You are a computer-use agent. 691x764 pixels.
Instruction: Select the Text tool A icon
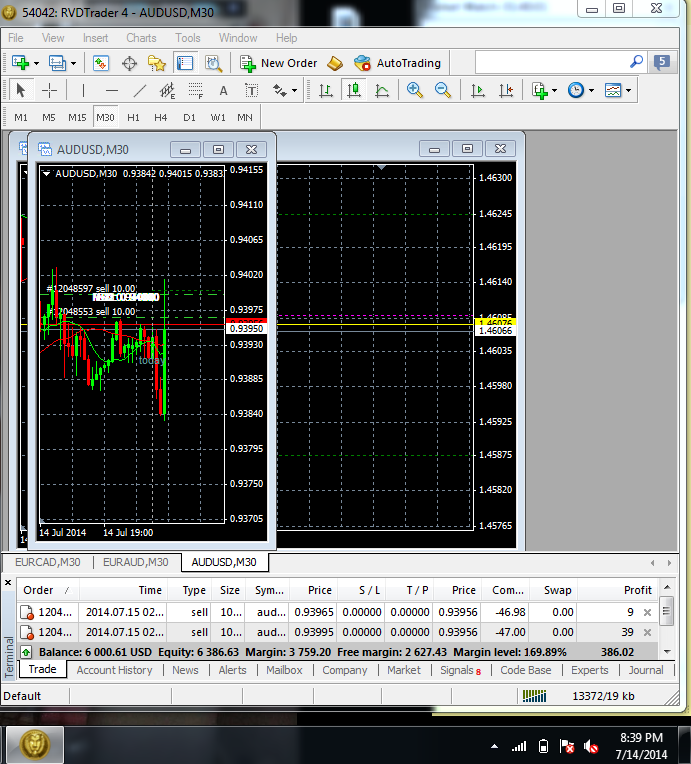tap(223, 91)
